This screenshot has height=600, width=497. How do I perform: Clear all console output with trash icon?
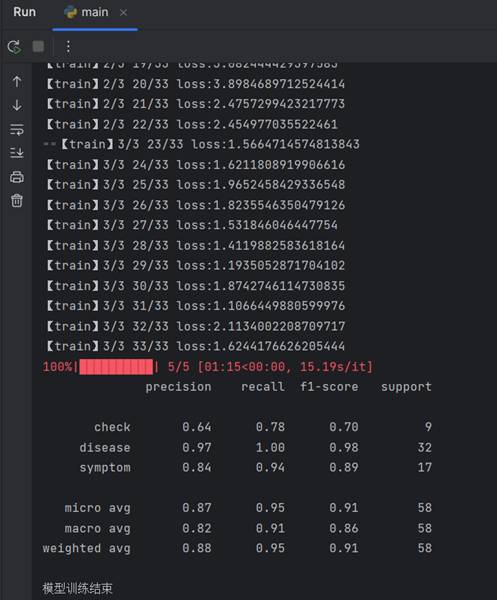[x=17, y=201]
